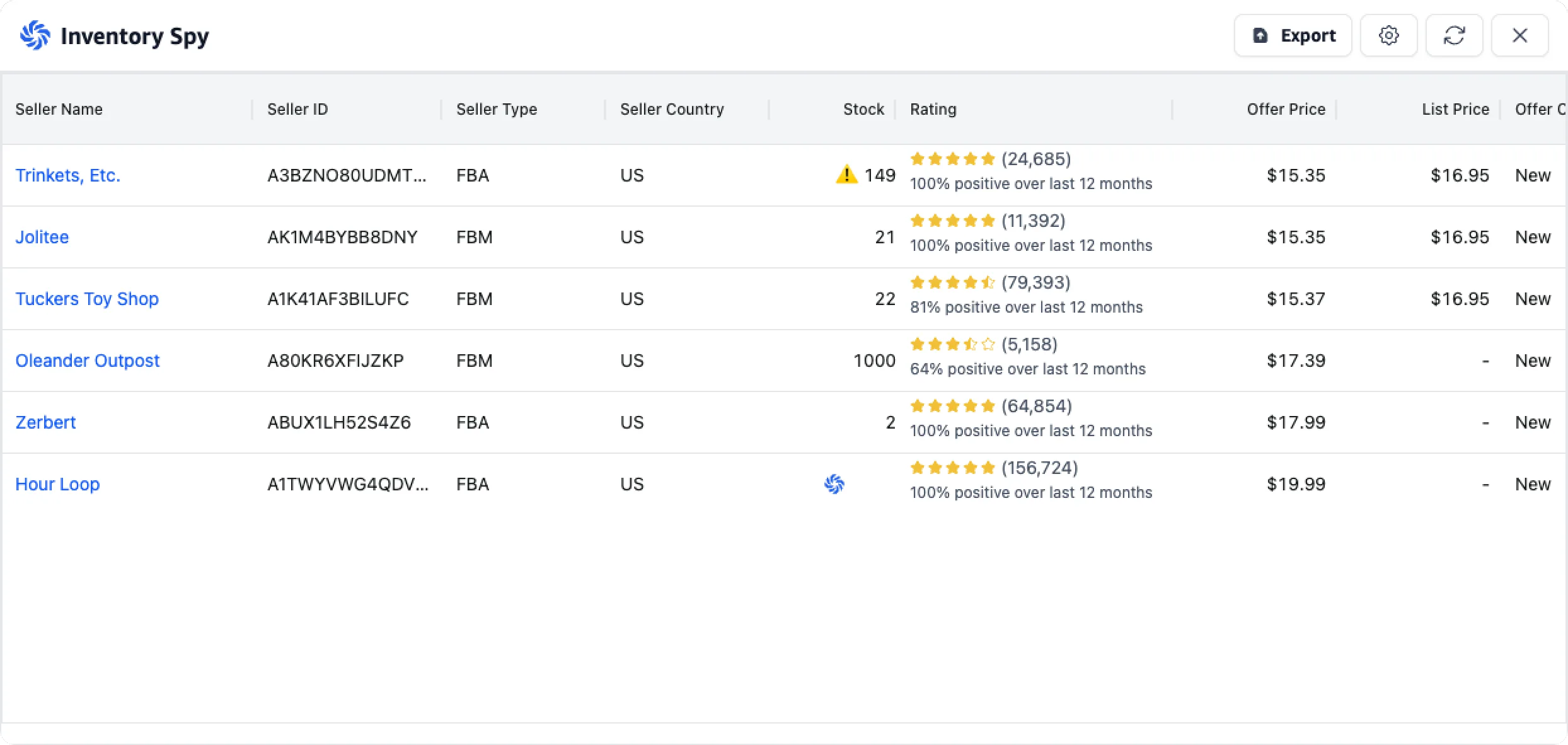The width and height of the screenshot is (1568, 745).
Task: Click FBM seller type in Oleander Outpost row
Action: pyautogui.click(x=475, y=361)
